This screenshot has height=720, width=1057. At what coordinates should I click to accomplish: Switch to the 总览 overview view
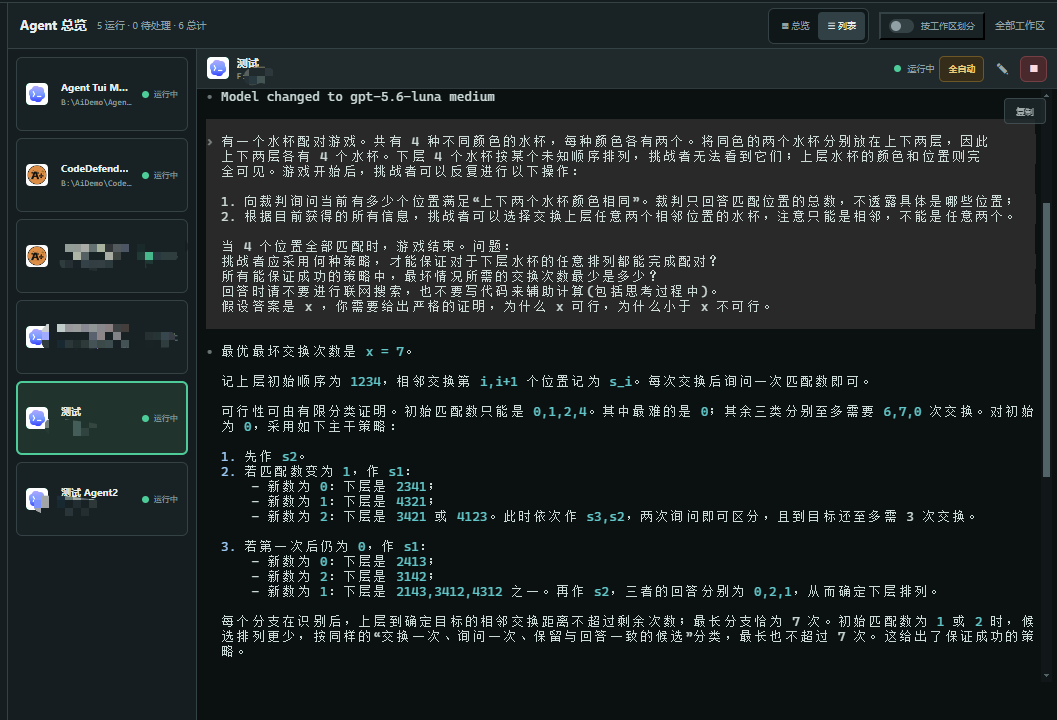pyautogui.click(x=795, y=26)
